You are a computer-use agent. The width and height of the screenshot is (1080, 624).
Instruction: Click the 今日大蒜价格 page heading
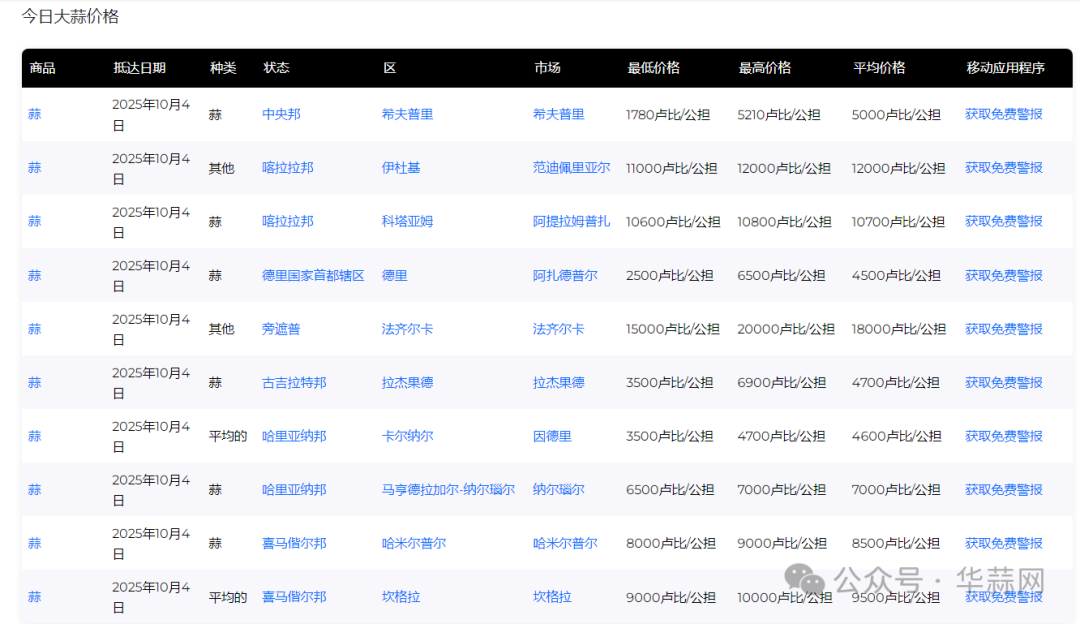(70, 17)
